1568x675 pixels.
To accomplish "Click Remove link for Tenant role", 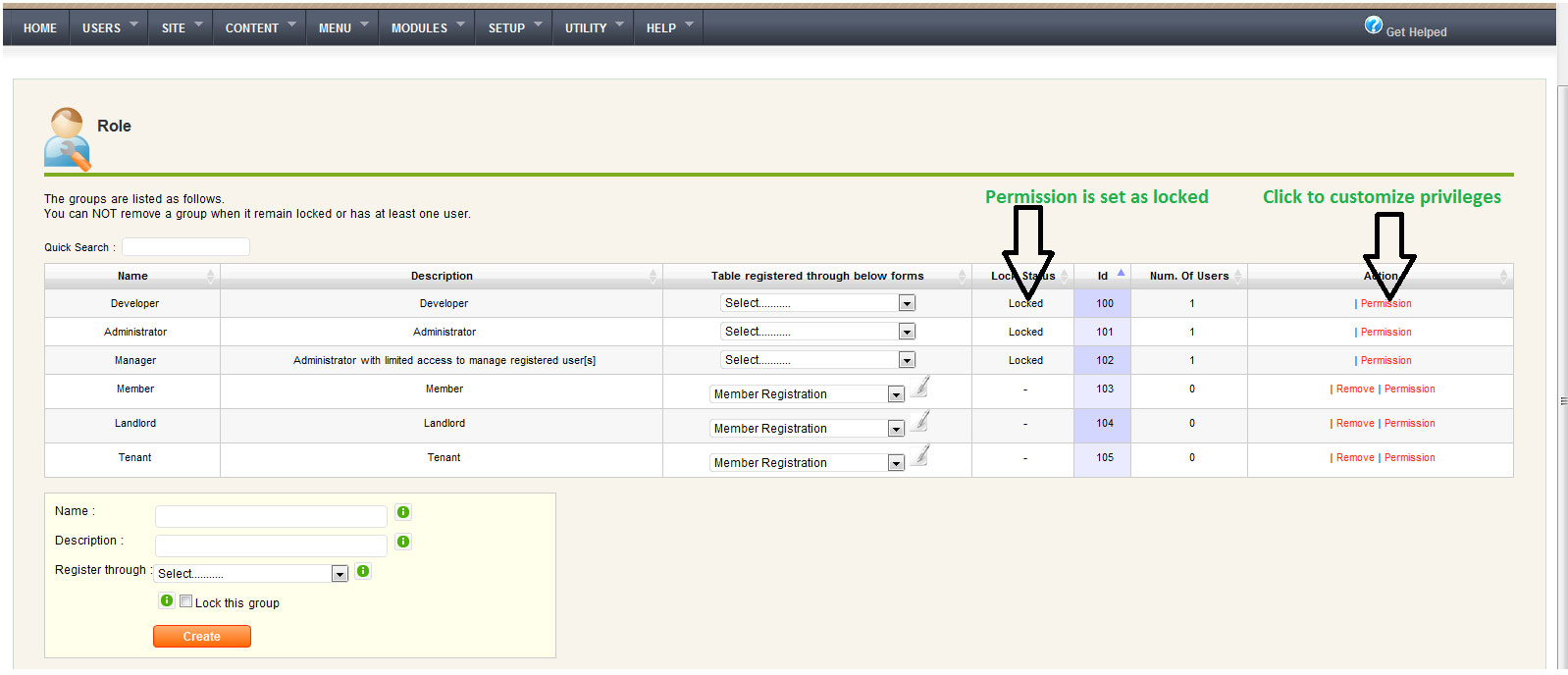I will [x=1355, y=457].
